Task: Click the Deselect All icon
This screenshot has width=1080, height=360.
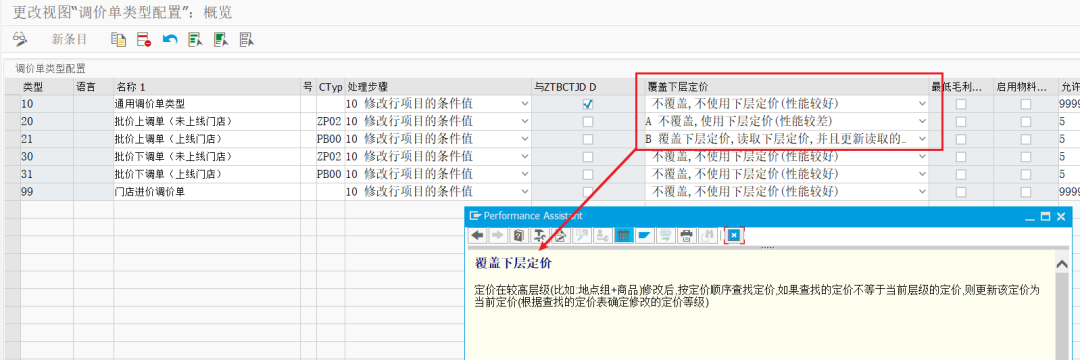Action: point(247,39)
